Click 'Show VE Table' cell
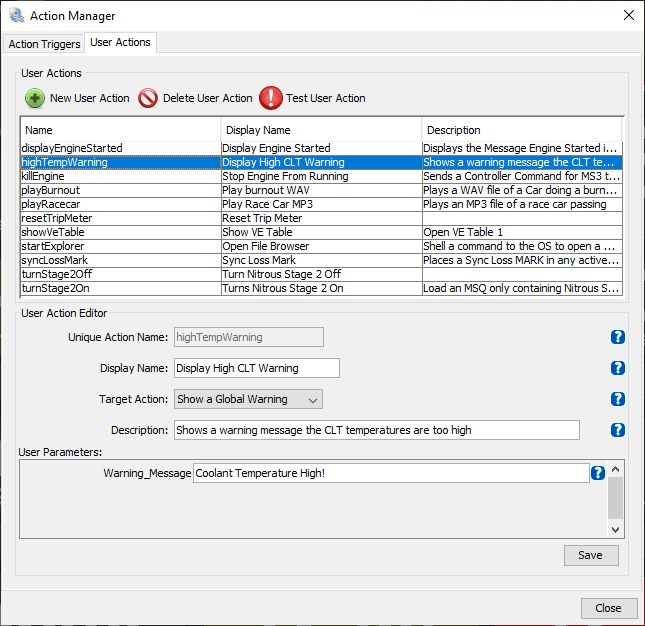The image size is (645, 626). (x=322, y=232)
